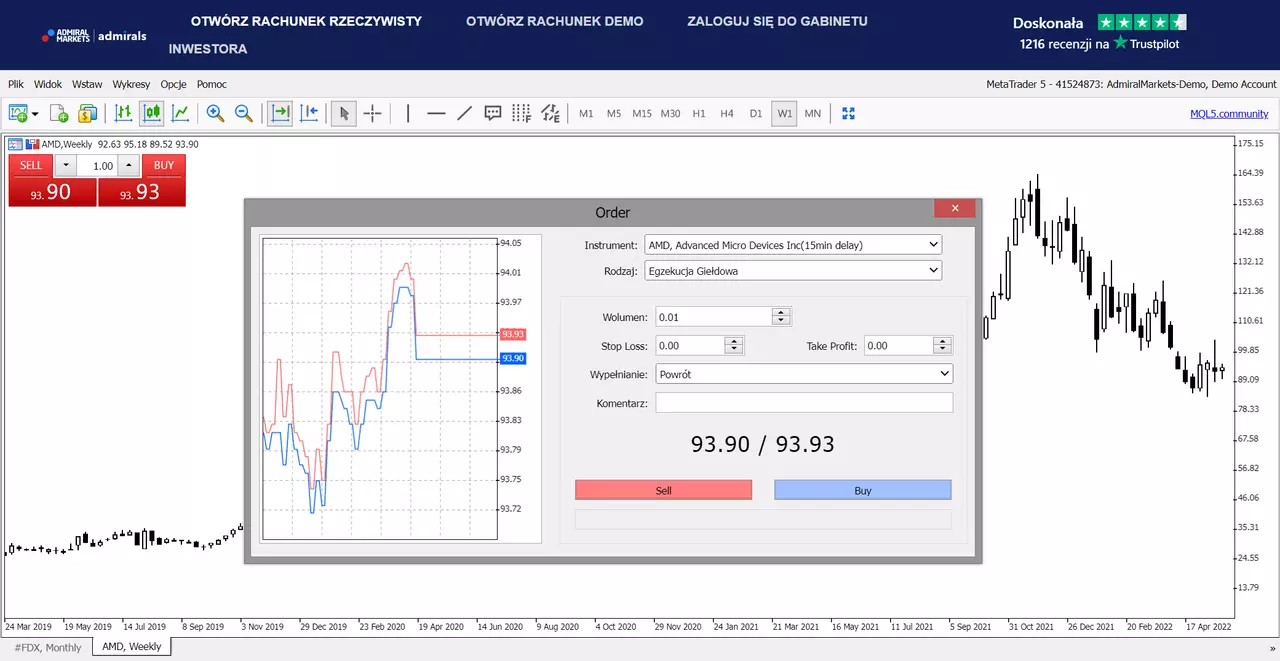Select the horizontal line tool

[x=436, y=113]
